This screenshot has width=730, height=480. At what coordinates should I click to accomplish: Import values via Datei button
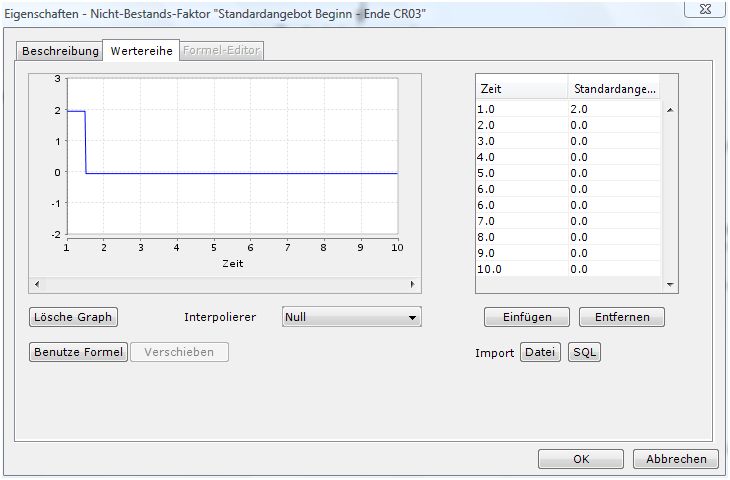pos(541,352)
